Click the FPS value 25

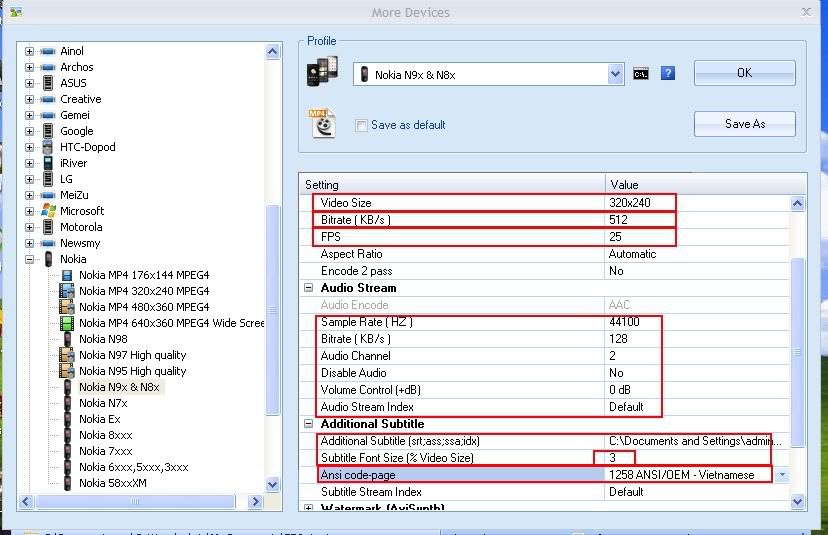click(615, 237)
